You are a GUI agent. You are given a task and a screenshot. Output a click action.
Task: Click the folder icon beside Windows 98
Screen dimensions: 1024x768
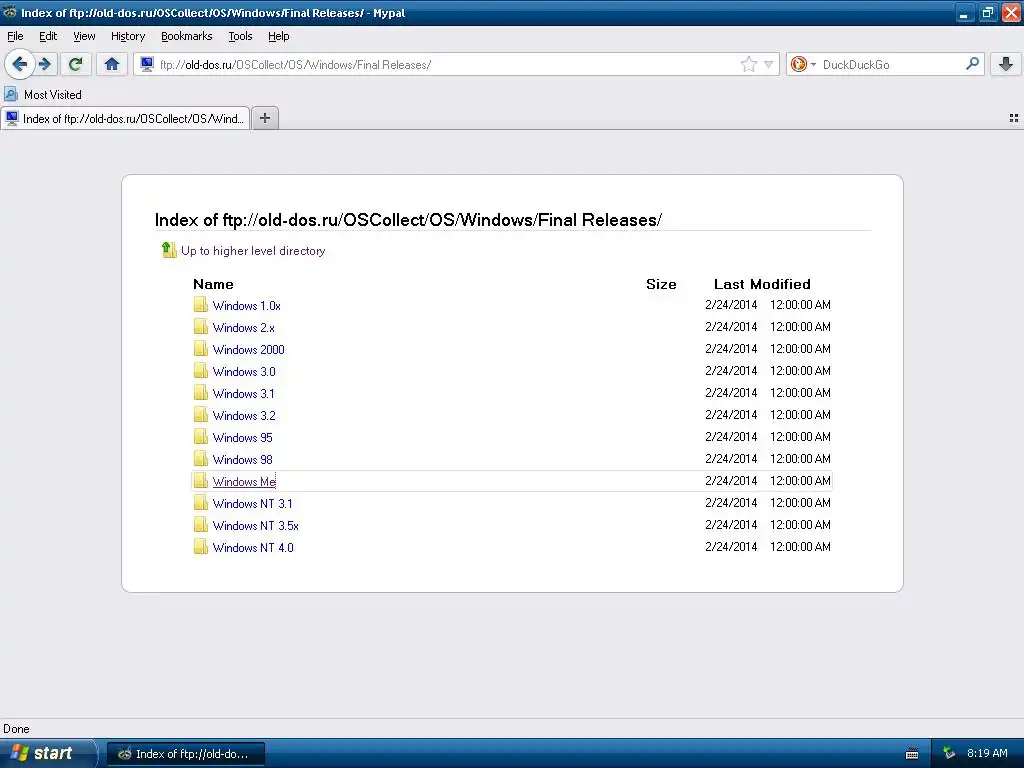tap(200, 458)
